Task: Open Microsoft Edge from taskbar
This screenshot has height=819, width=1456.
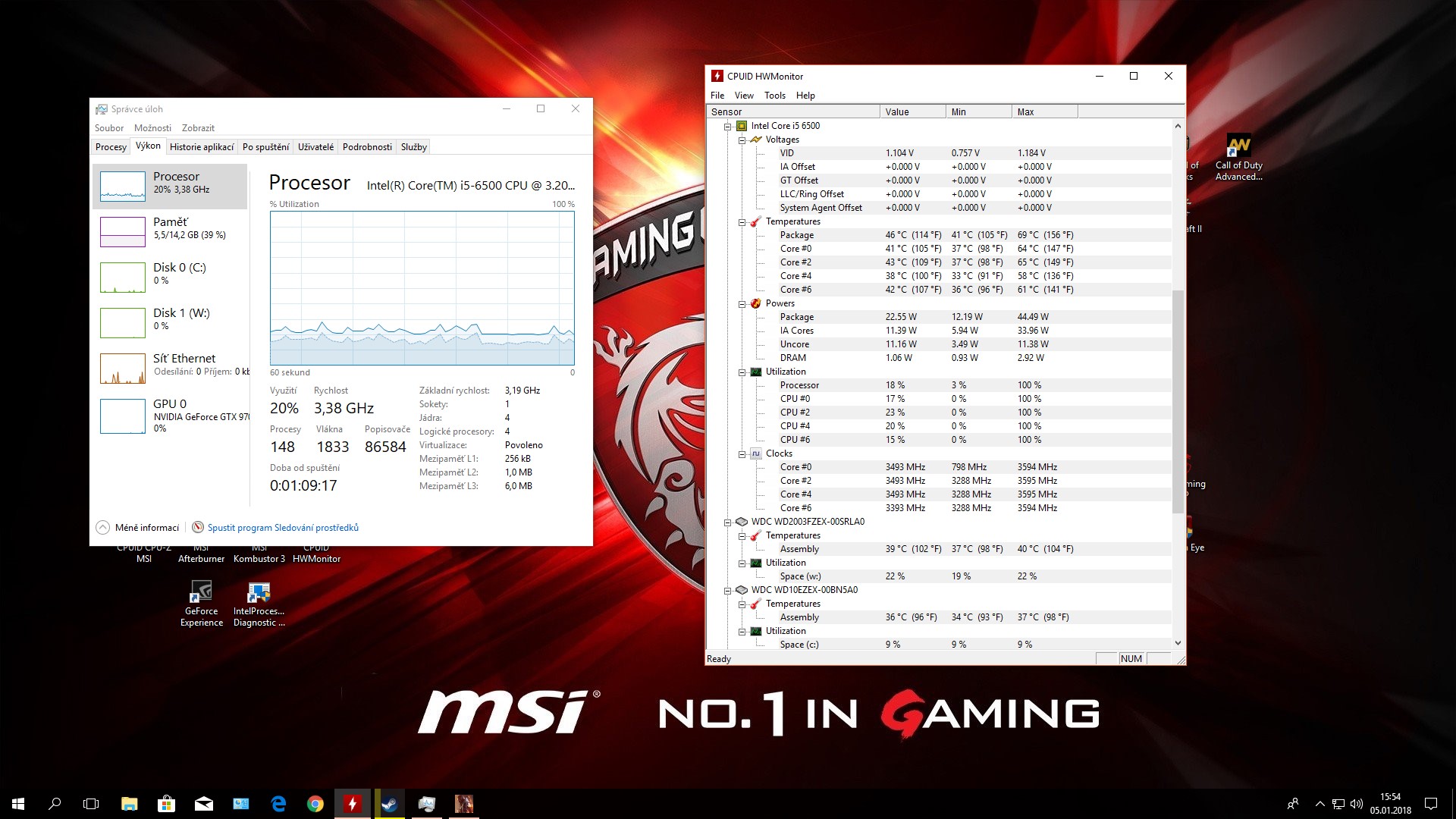Action: (278, 804)
